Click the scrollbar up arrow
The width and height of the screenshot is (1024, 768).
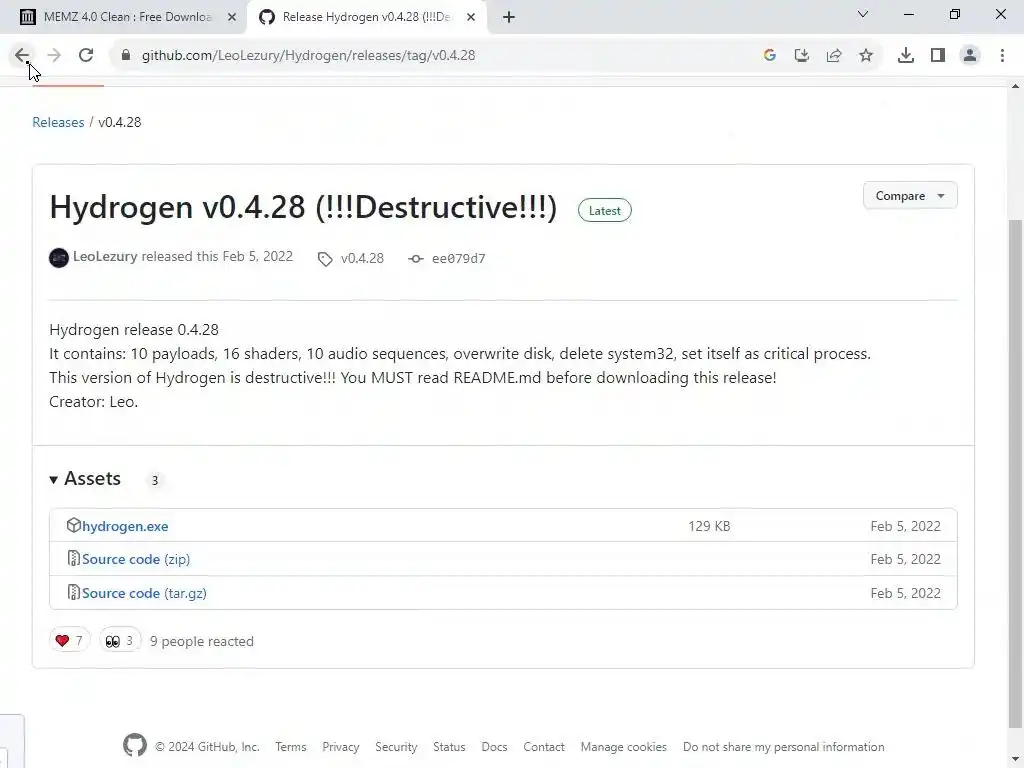1016,86
